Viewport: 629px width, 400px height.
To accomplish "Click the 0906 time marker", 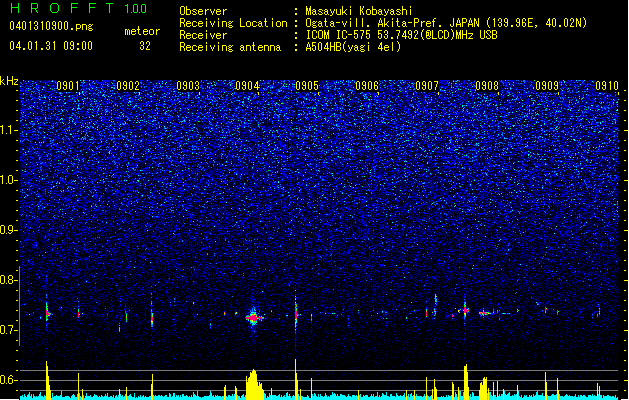I will click(367, 86).
